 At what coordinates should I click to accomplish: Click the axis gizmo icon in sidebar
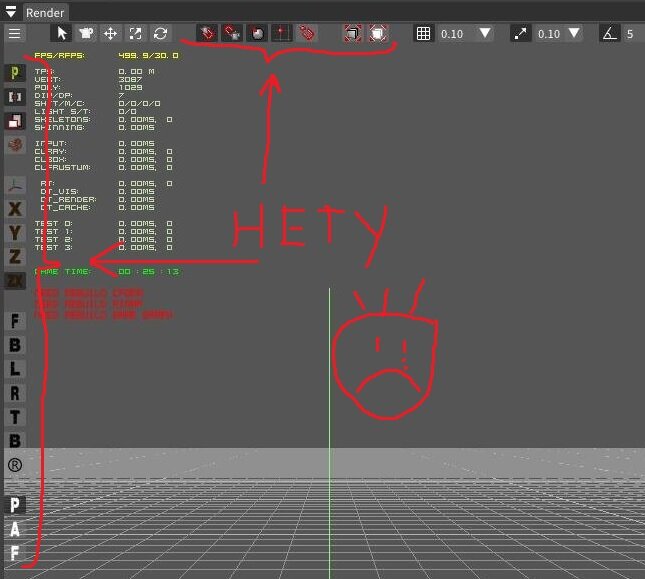click(x=15, y=185)
